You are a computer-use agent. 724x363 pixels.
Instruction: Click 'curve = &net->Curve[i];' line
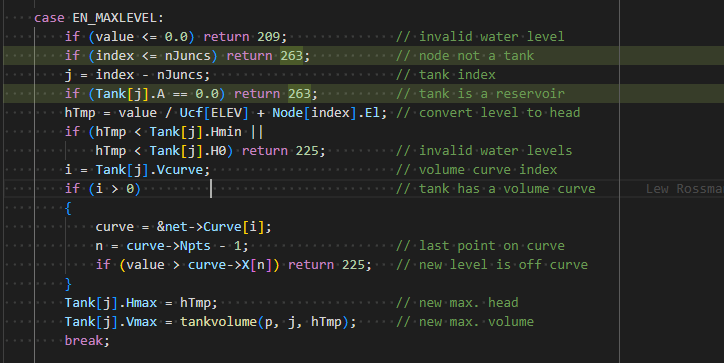(x=184, y=227)
